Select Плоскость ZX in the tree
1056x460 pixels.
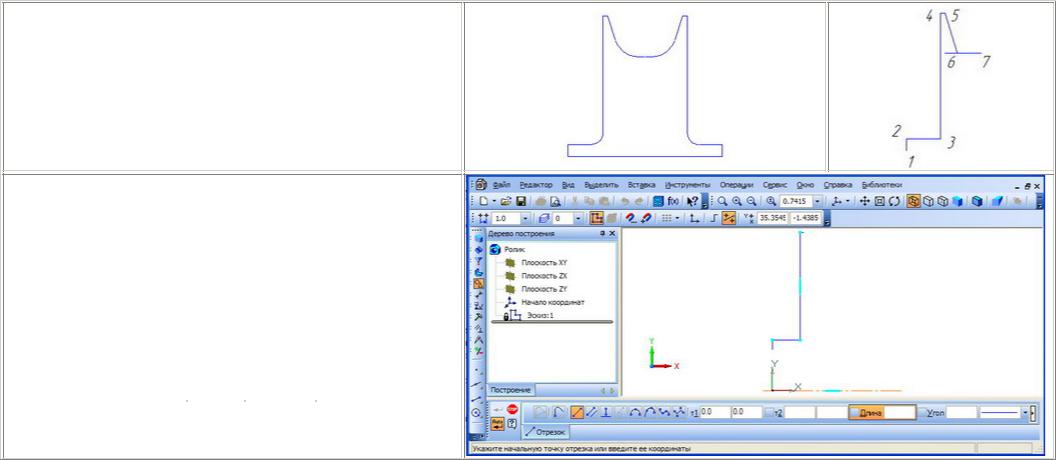(x=544, y=275)
